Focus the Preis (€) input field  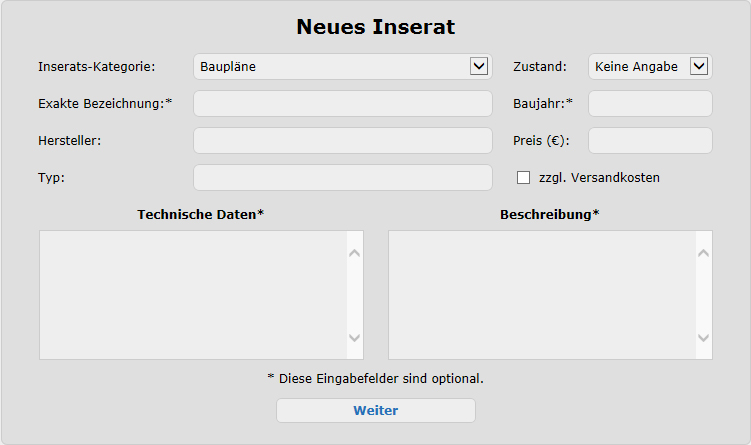(650, 141)
